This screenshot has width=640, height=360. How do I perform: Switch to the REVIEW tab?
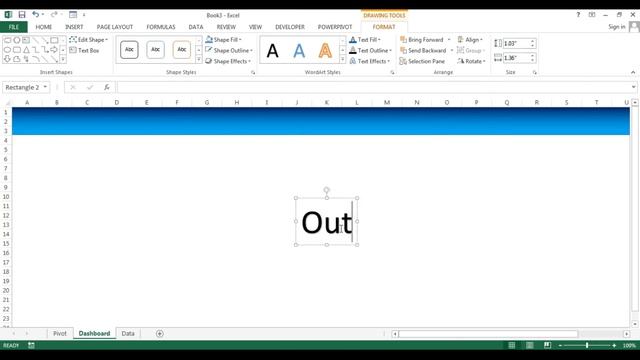[226, 27]
